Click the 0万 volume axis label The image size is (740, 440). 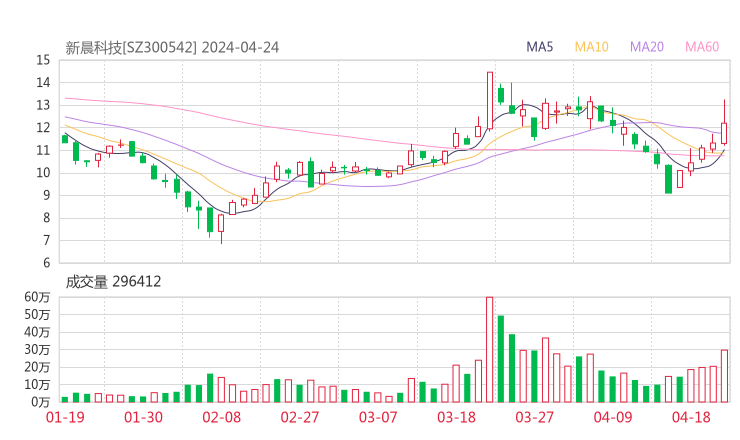click(x=41, y=402)
